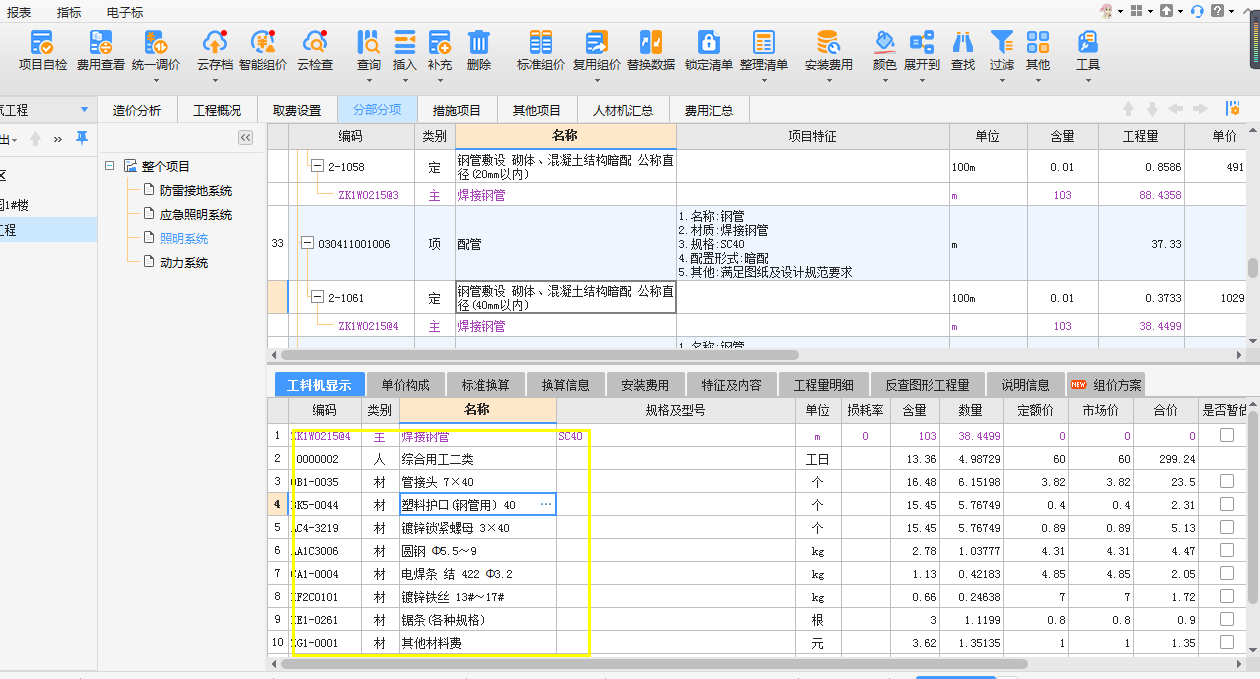The width and height of the screenshot is (1260, 679).
Task: Click the 插入 insert icon
Action: (405, 43)
